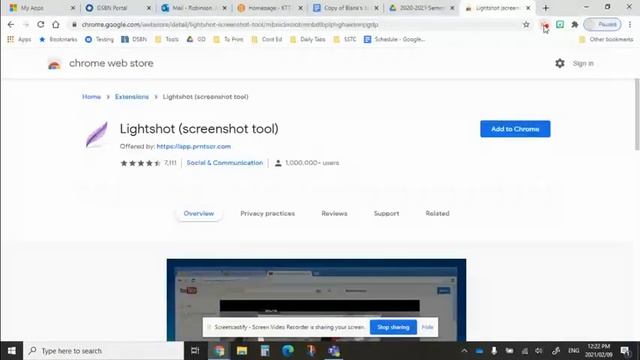Click the 7,111 ratings count
640x360 pixels.
click(x=170, y=163)
